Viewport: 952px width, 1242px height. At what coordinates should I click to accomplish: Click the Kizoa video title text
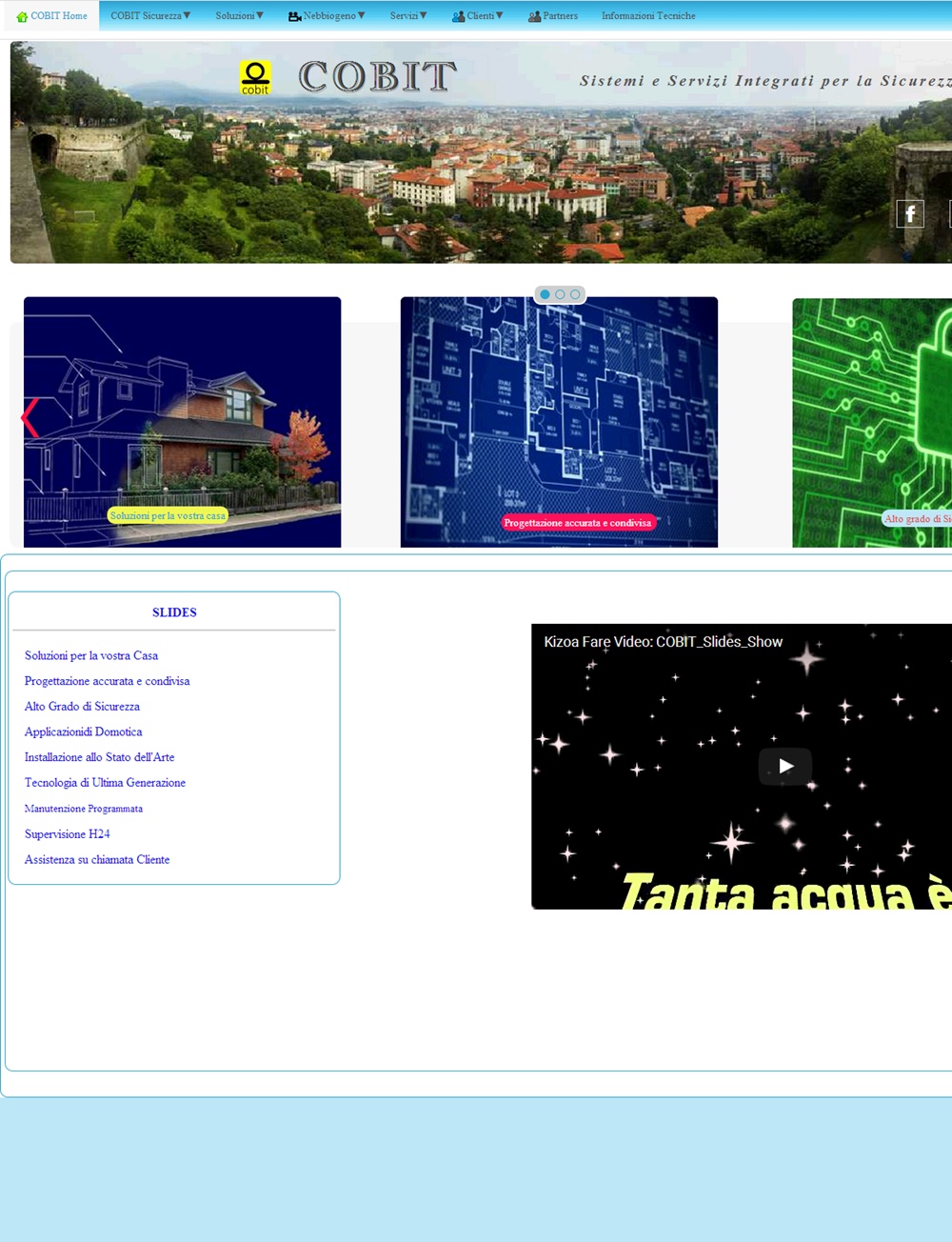point(663,642)
